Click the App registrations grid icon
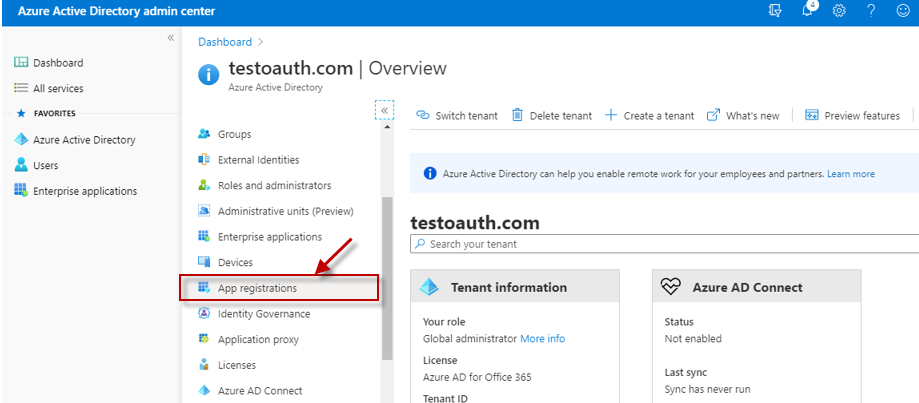 (x=204, y=288)
